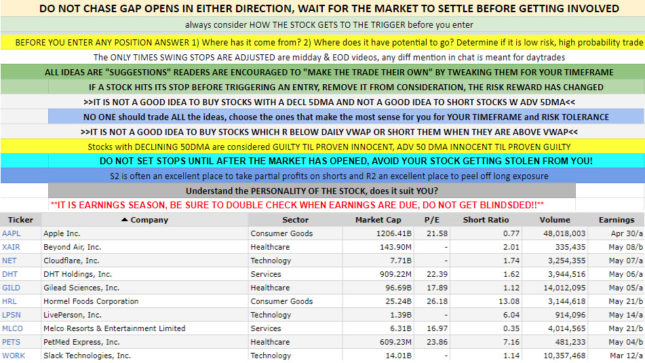The height and width of the screenshot is (363, 645).
Task: Select the GILD ticker link
Action: pyautogui.click(x=11, y=288)
